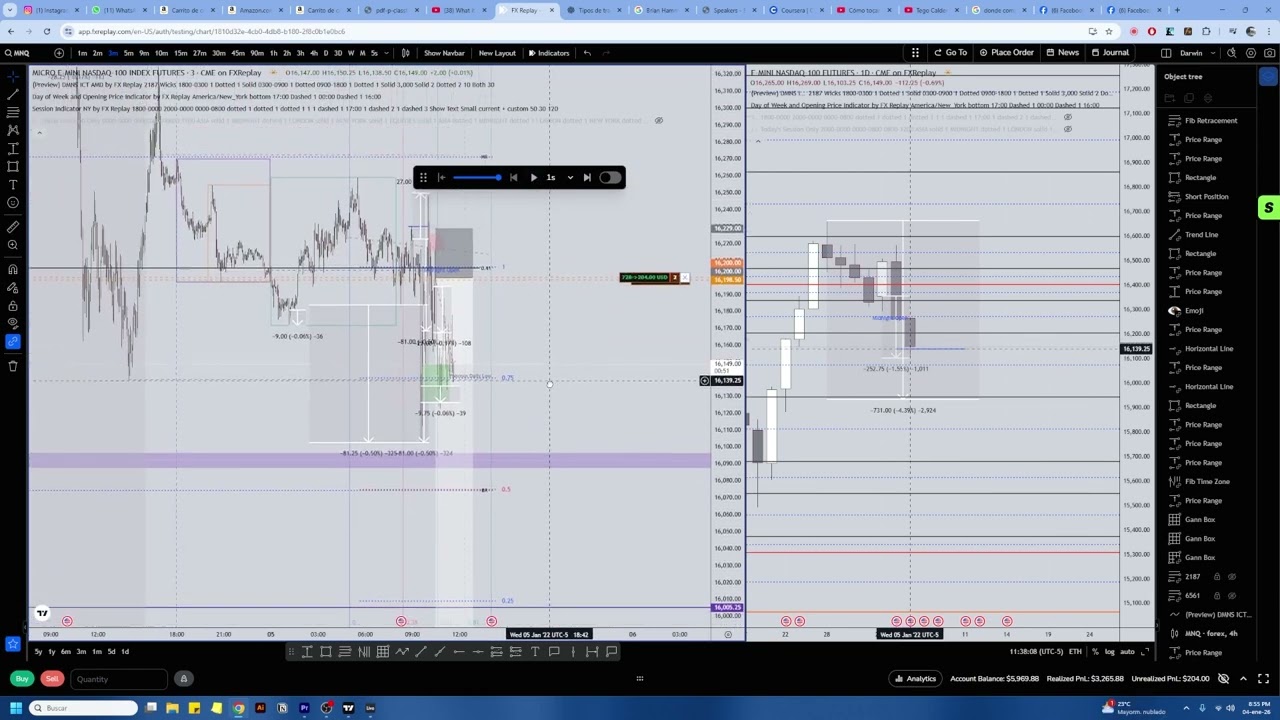Open the MNQ symbol search
Screen dimensions: 1280x720
point(18,53)
